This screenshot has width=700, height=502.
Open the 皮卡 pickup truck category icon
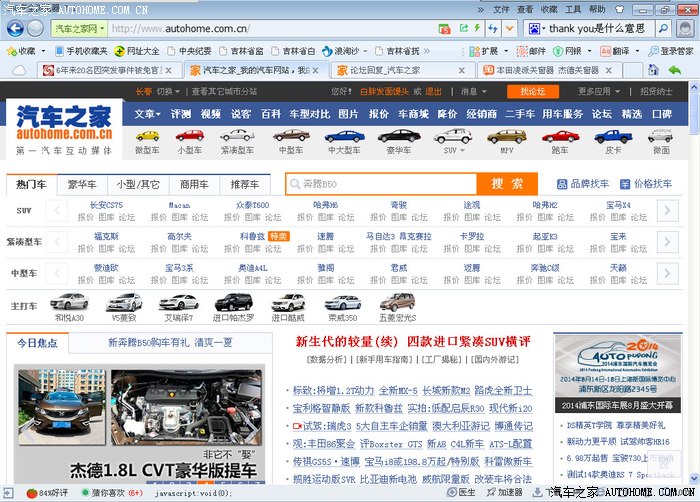point(613,136)
